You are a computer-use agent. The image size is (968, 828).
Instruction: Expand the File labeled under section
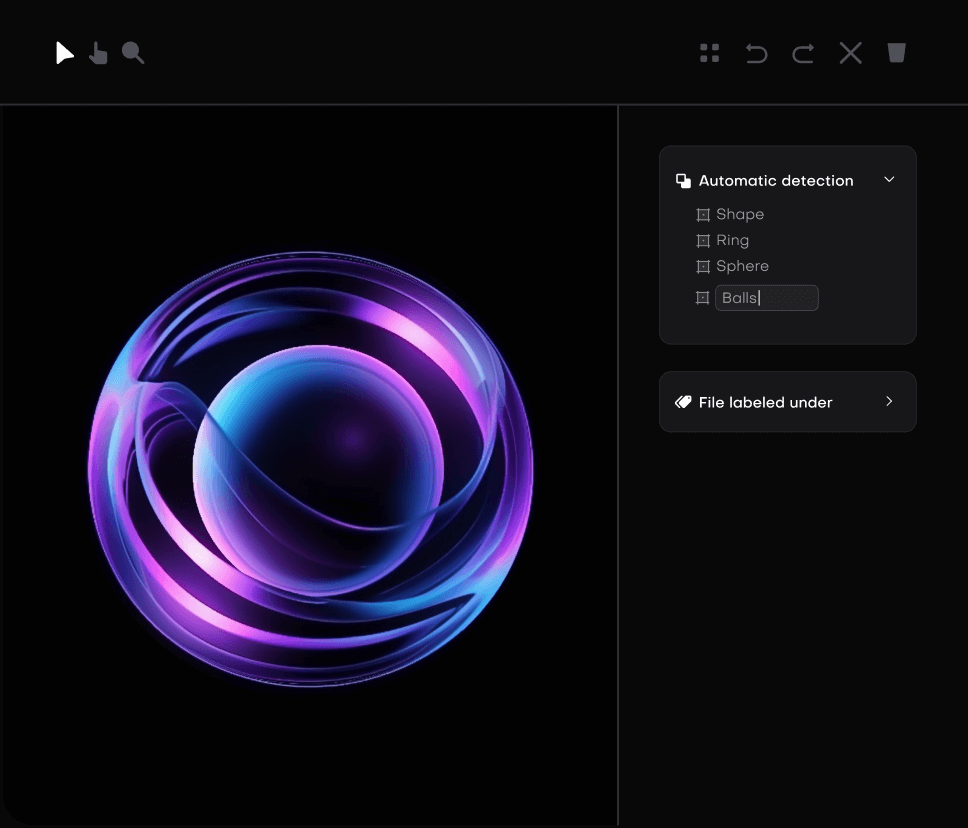[x=889, y=401]
